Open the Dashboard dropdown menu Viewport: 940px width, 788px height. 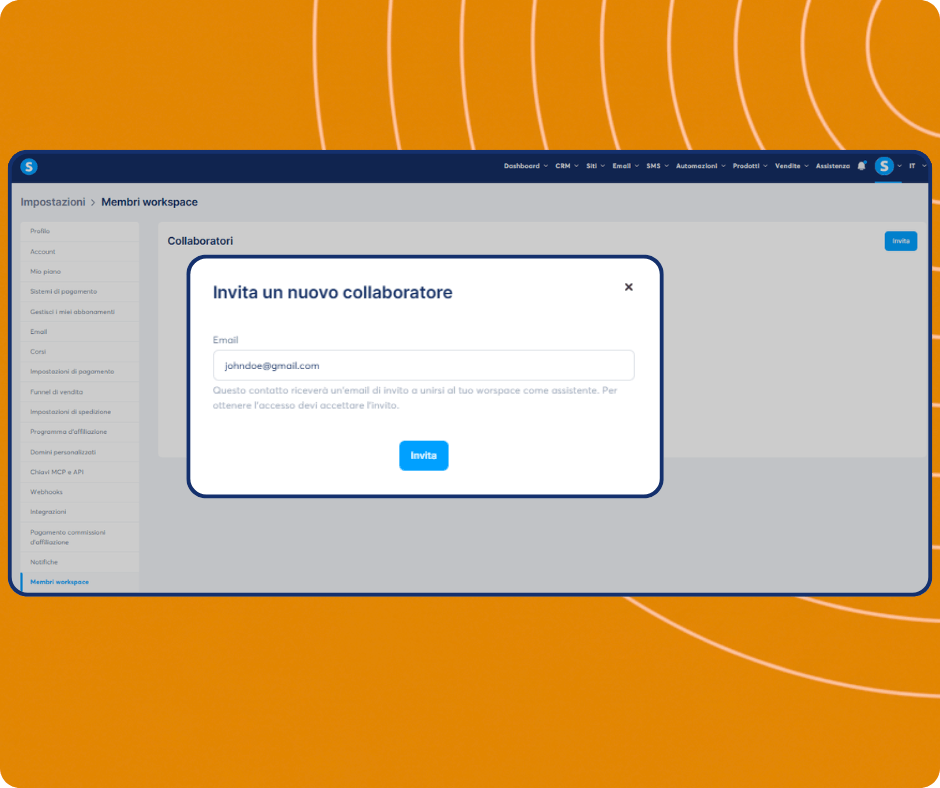point(526,166)
